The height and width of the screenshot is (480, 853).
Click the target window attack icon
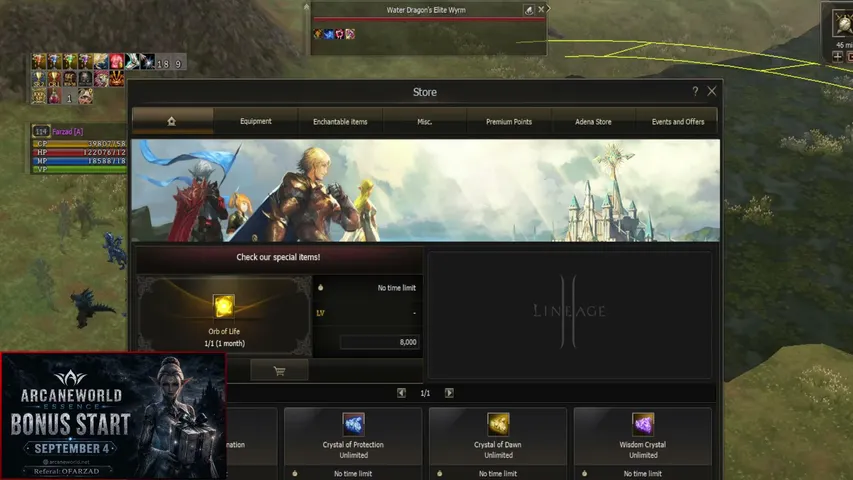click(529, 10)
